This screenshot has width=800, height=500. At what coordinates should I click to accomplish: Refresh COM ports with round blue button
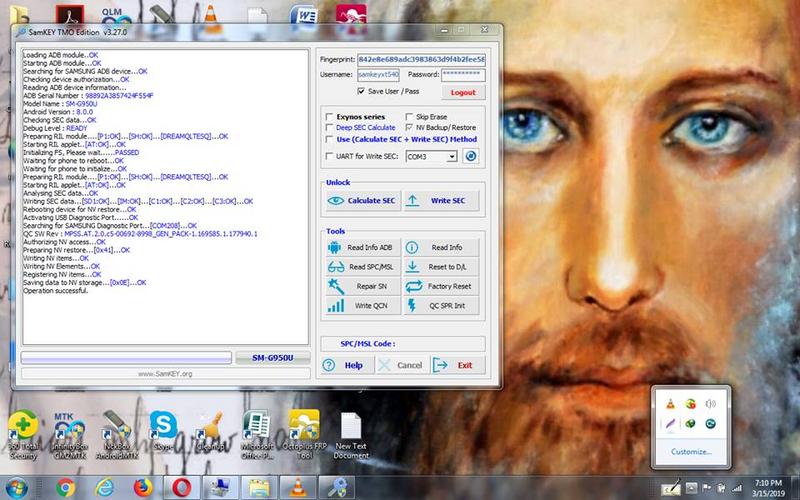(x=471, y=156)
